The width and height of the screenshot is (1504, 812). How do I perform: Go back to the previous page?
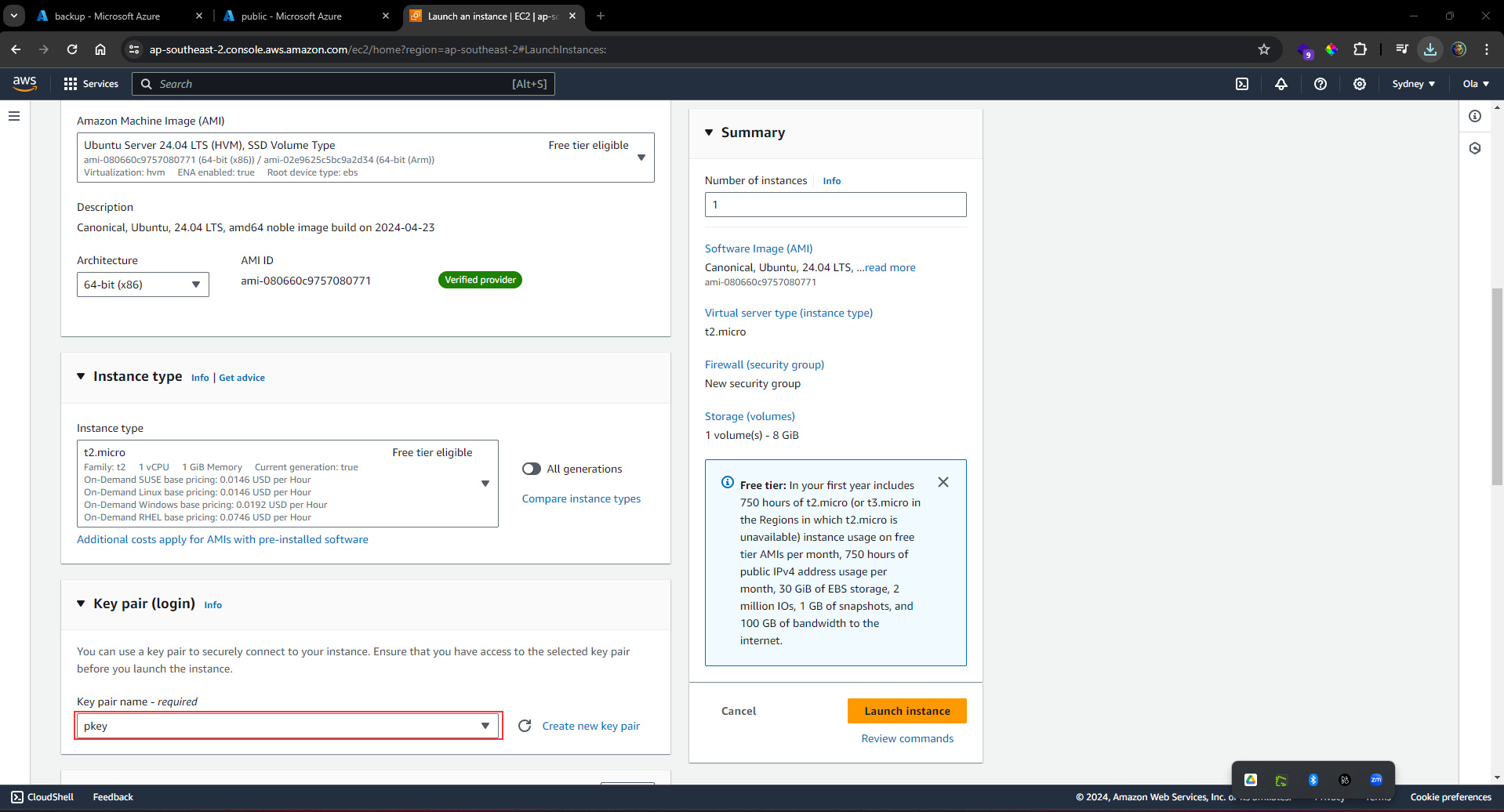click(16, 49)
